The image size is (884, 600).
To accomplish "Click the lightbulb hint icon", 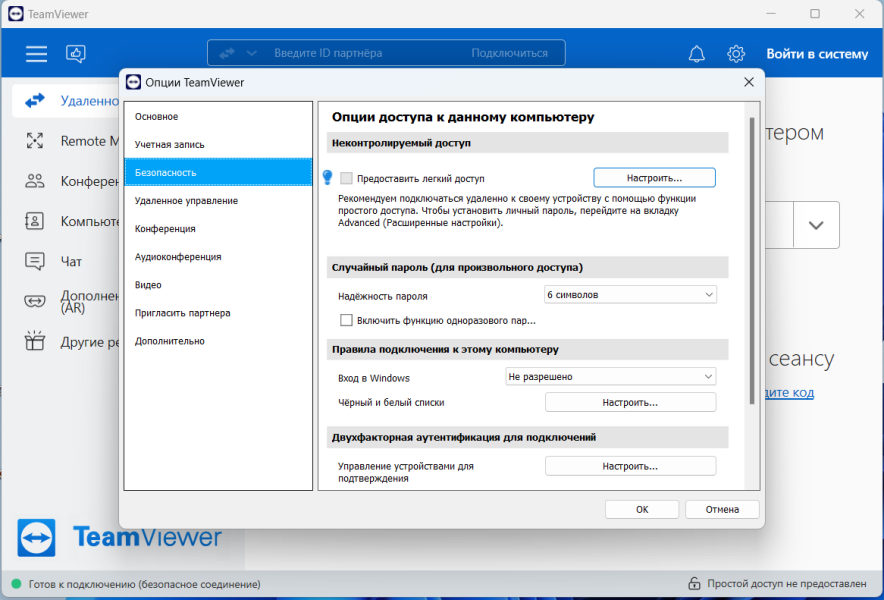I will (x=328, y=178).
